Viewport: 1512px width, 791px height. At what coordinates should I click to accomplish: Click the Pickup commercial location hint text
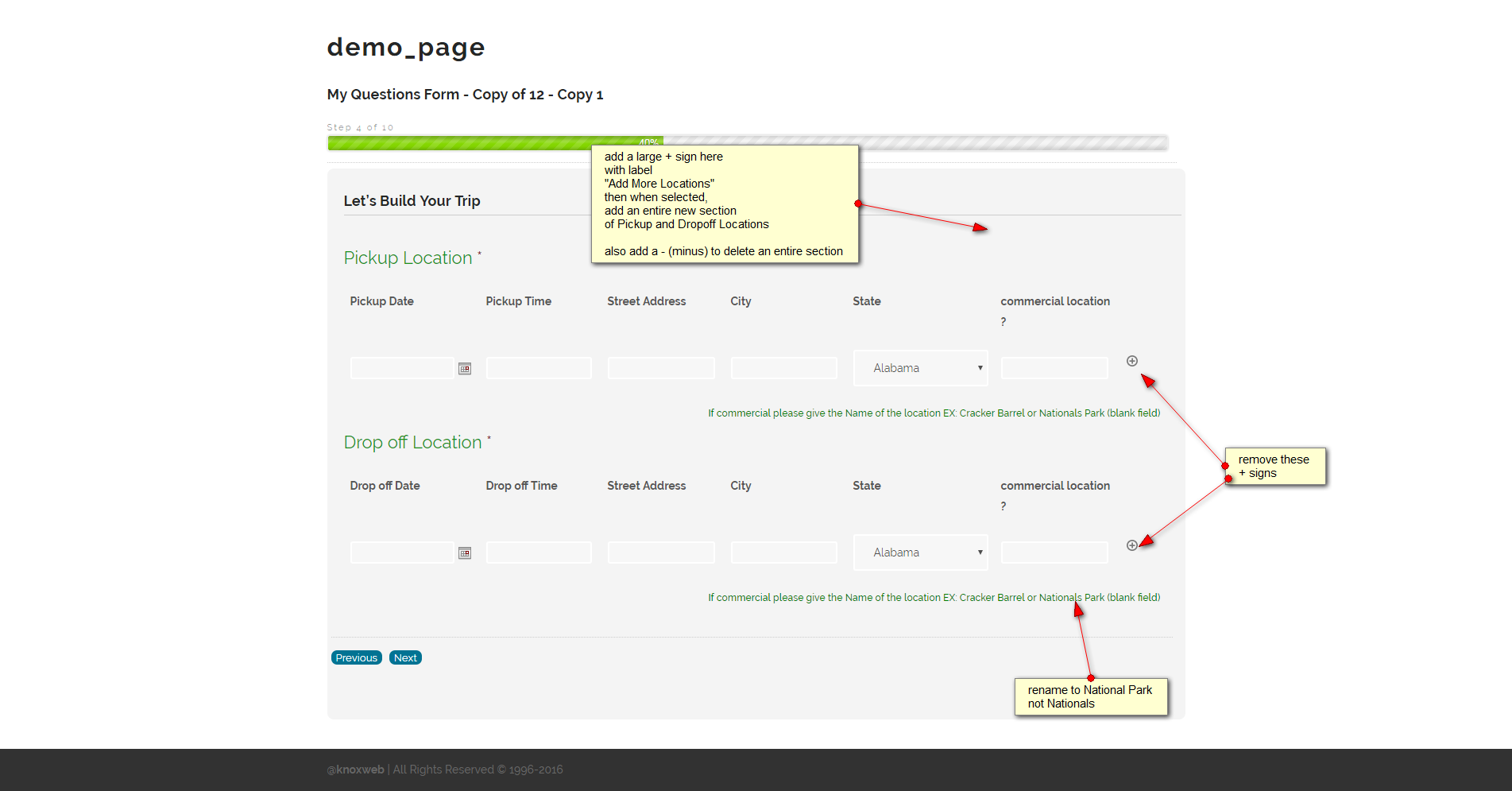[x=934, y=413]
